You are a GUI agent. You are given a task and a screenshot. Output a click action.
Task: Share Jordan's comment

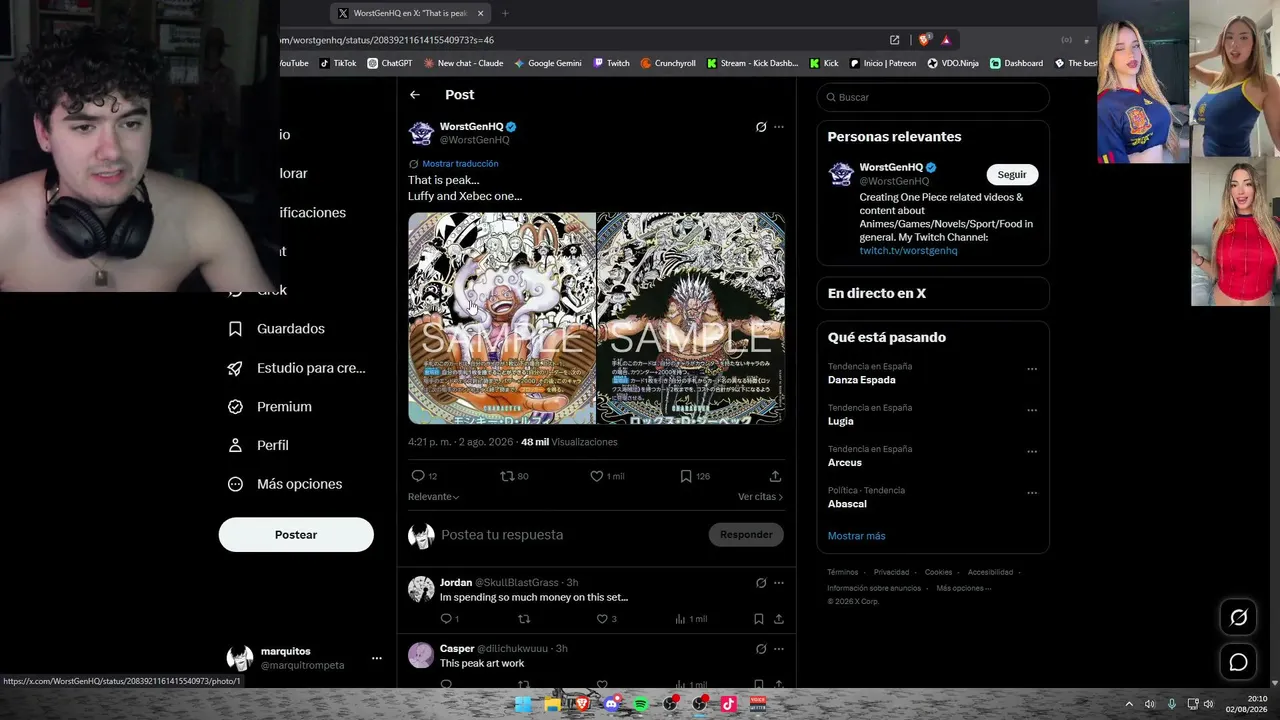779,619
